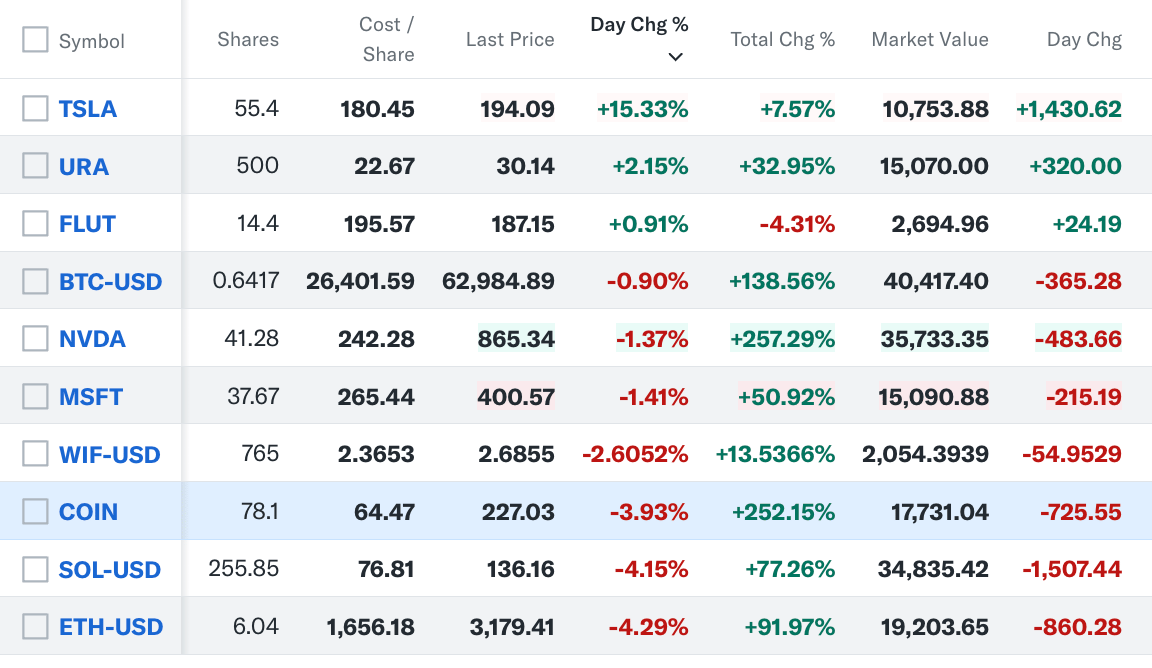This screenshot has height=668, width=1152.
Task: Open the TSLA ticker link
Action: point(88,109)
